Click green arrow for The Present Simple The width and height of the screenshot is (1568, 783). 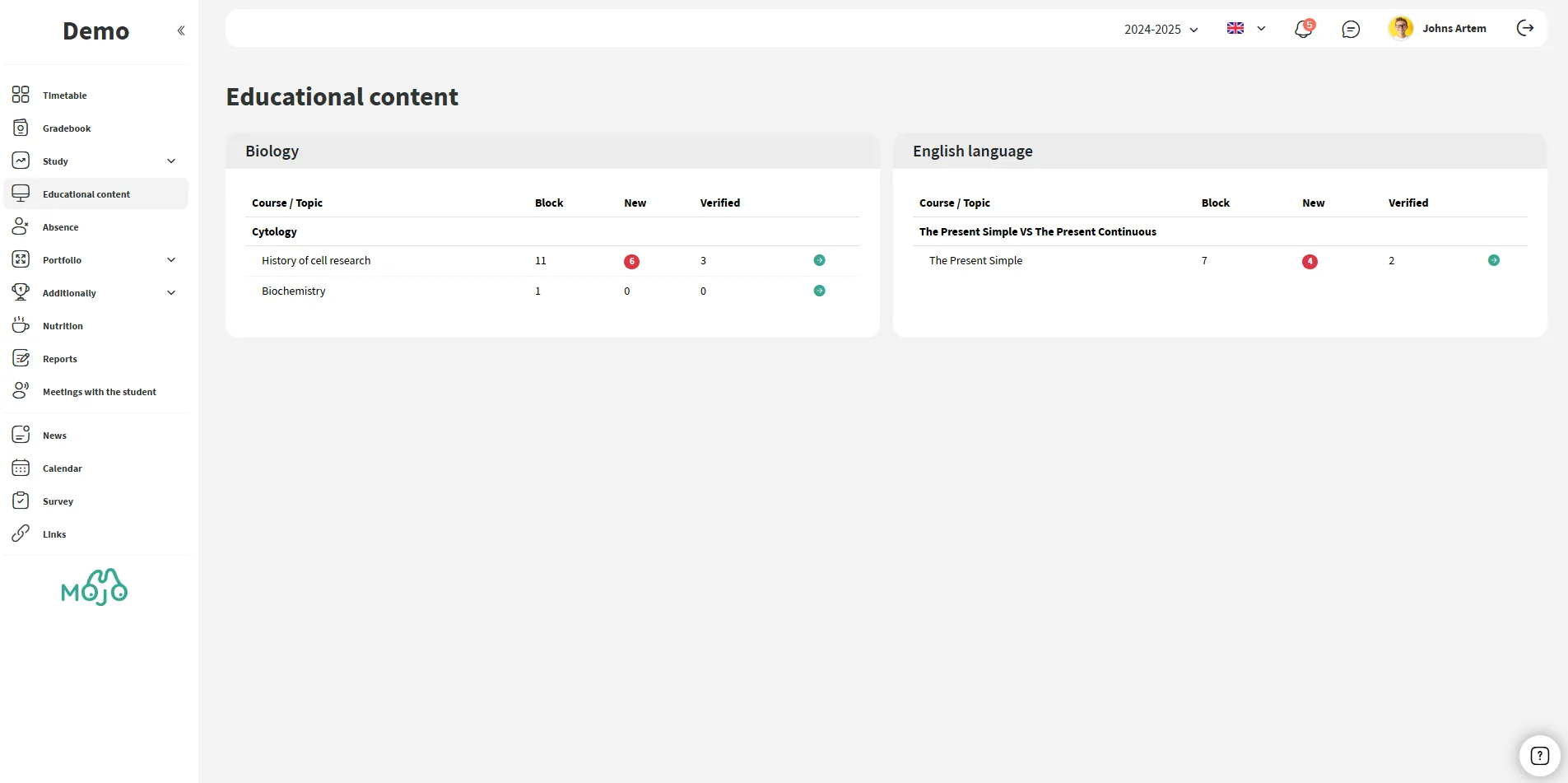[1493, 260]
